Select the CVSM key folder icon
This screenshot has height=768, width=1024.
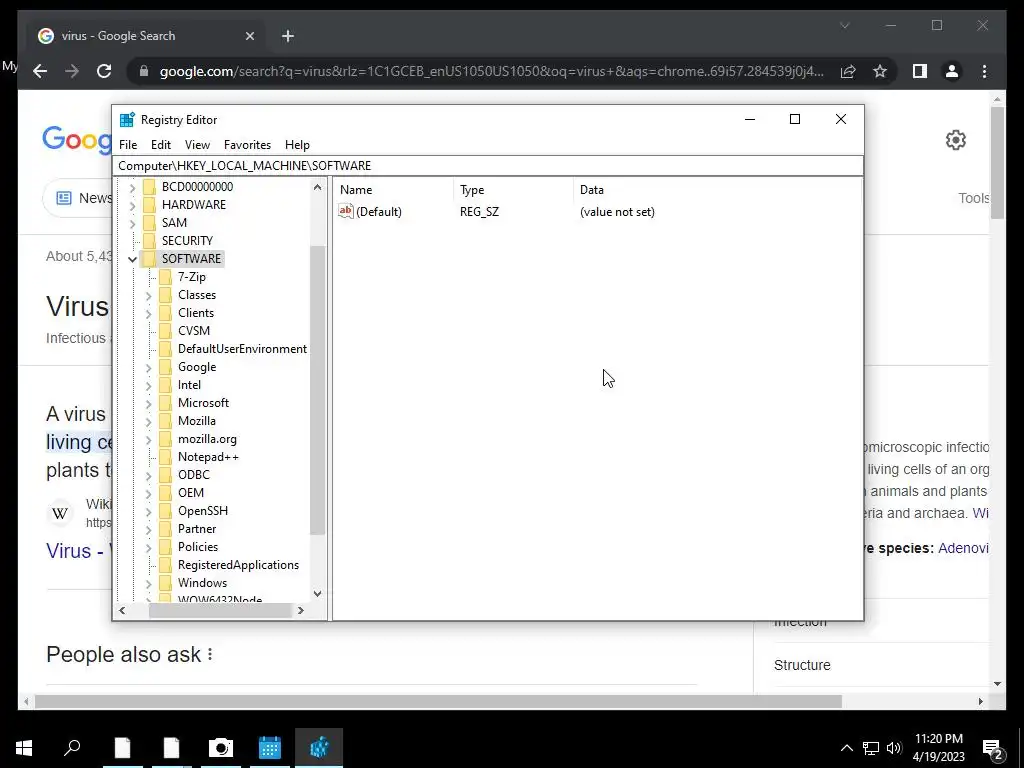click(165, 331)
